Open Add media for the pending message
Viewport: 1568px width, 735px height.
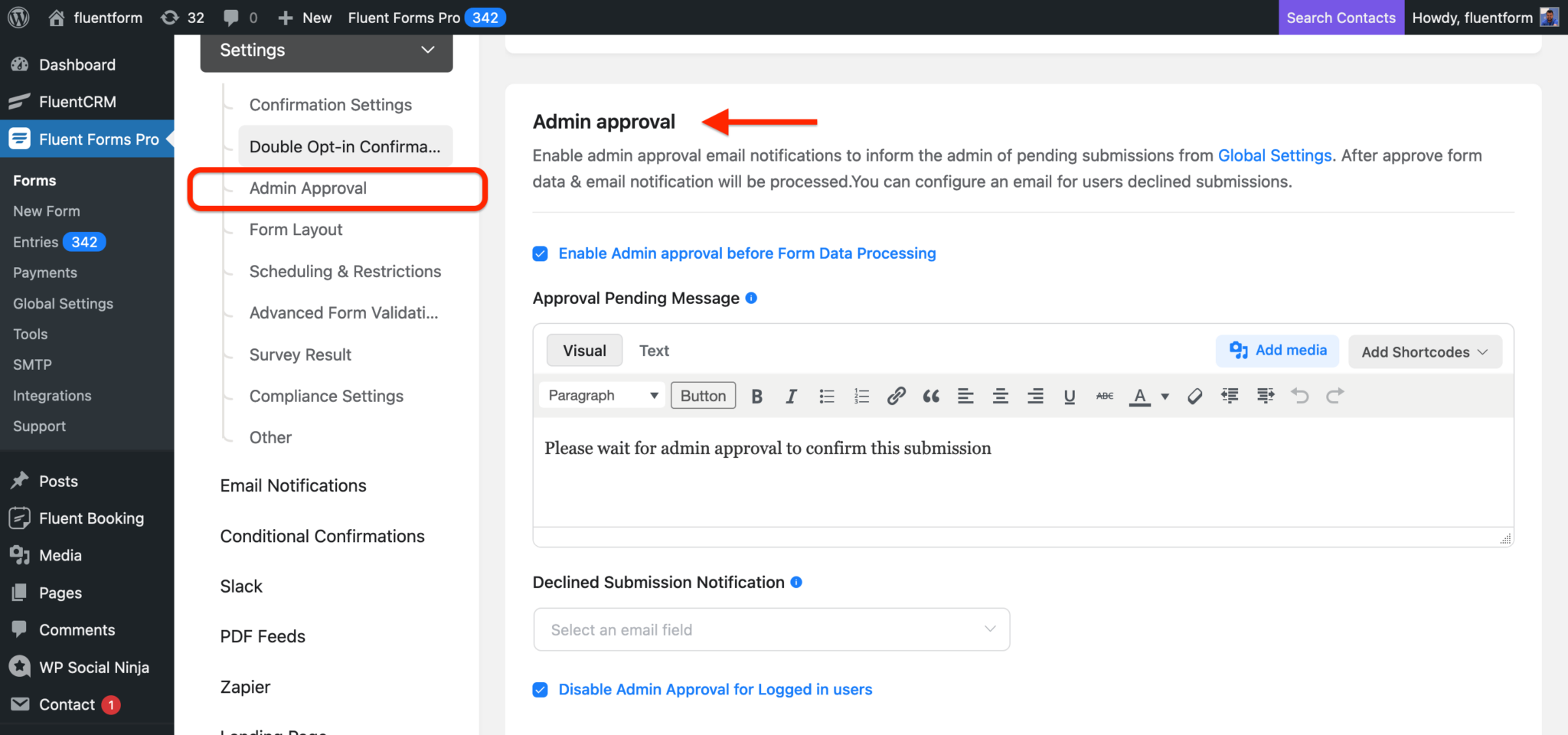1276,350
